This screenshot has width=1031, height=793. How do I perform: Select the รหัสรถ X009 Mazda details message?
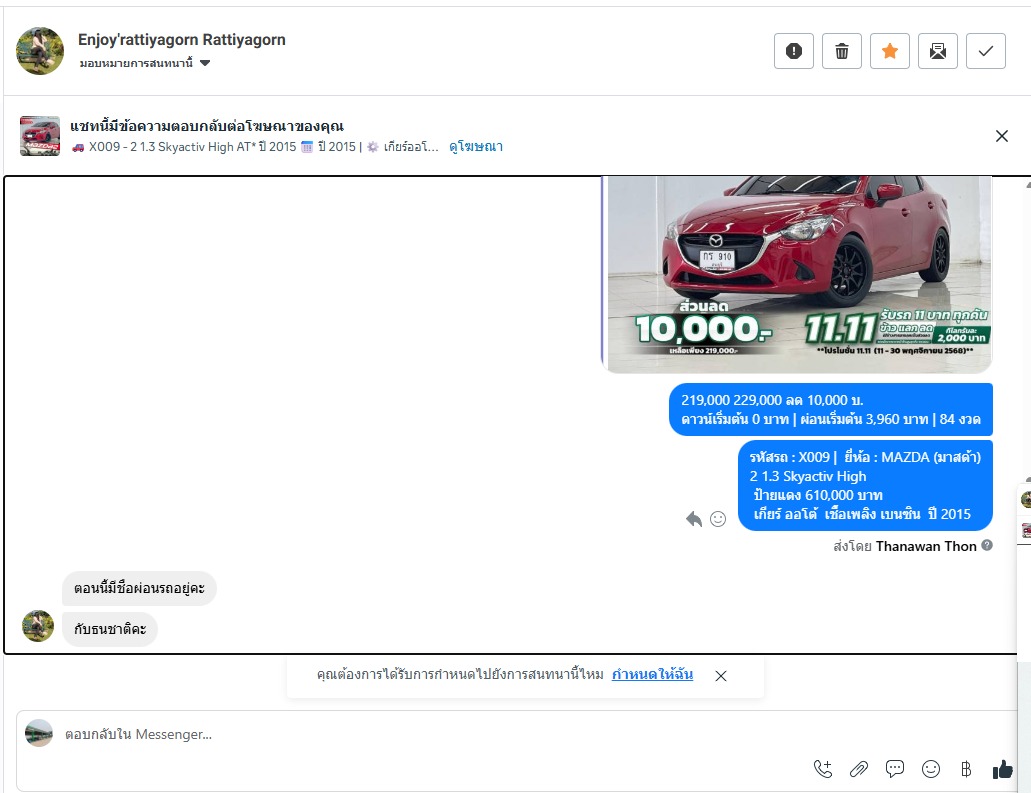(x=865, y=485)
